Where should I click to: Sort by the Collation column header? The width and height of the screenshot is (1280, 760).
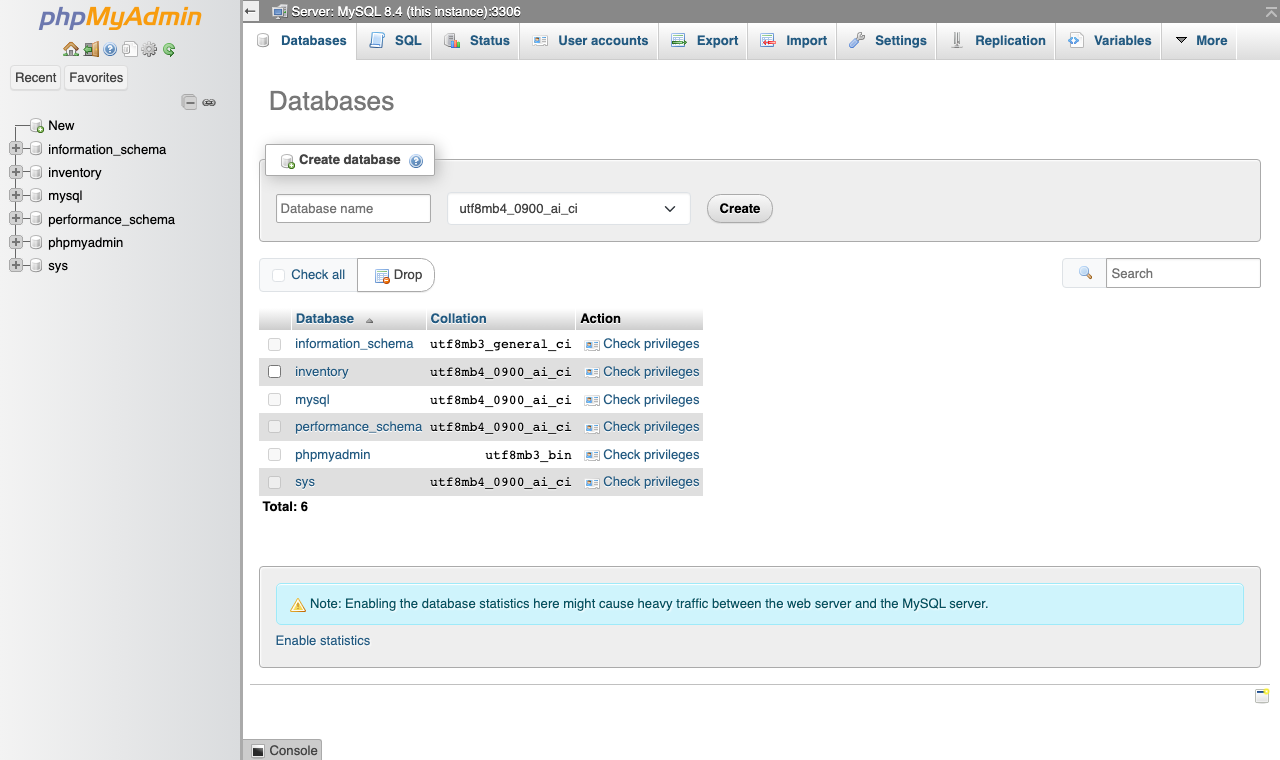(458, 319)
